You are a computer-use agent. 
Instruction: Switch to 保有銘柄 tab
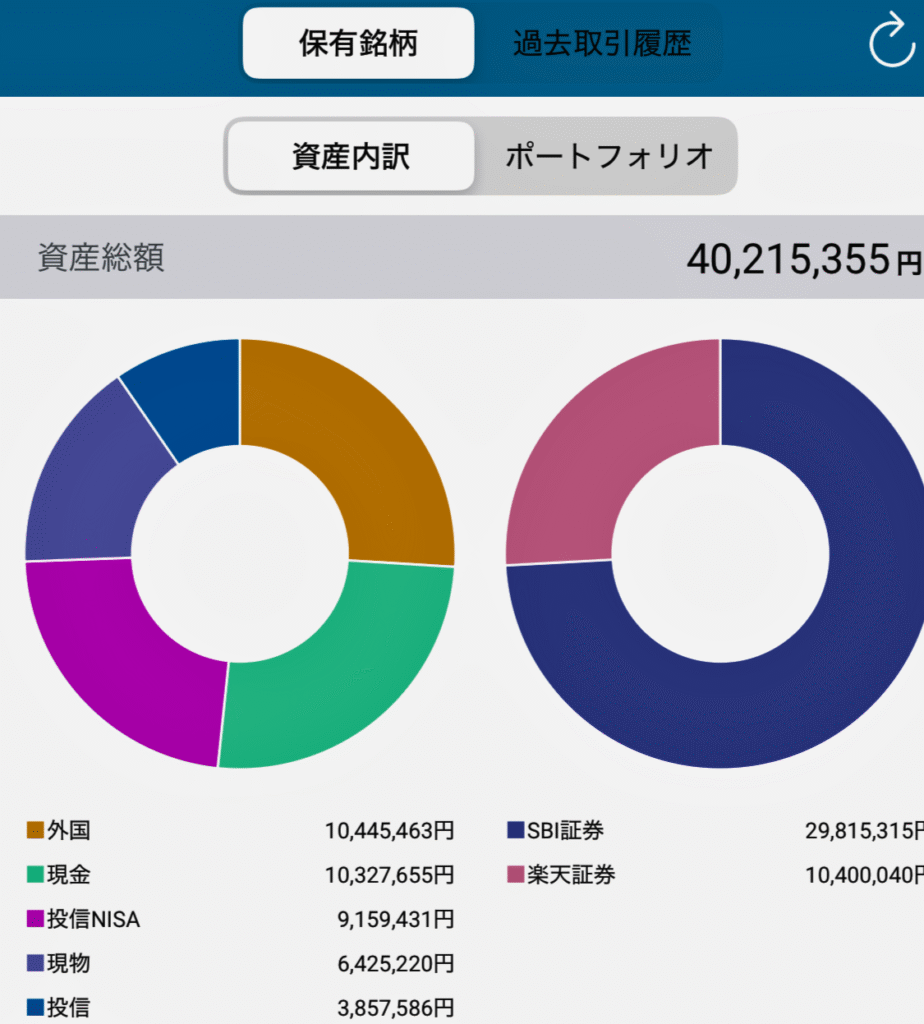pos(358,44)
